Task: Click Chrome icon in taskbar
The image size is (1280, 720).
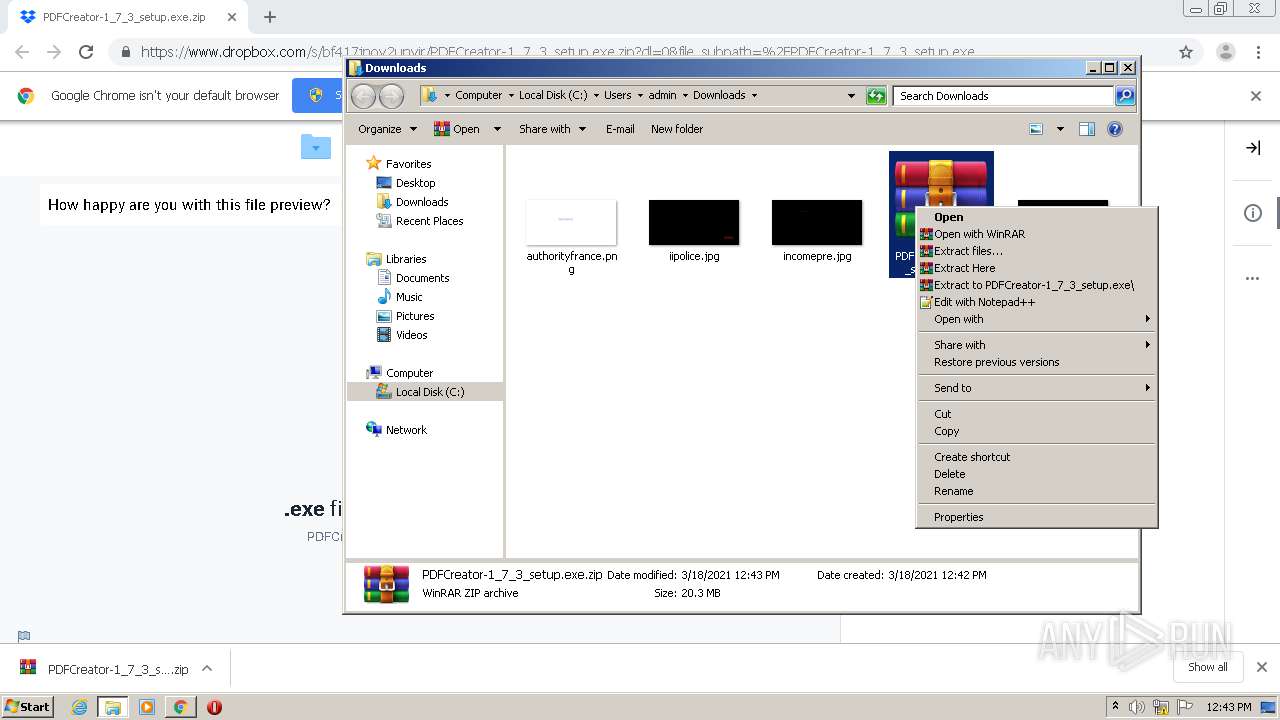Action: [180, 707]
